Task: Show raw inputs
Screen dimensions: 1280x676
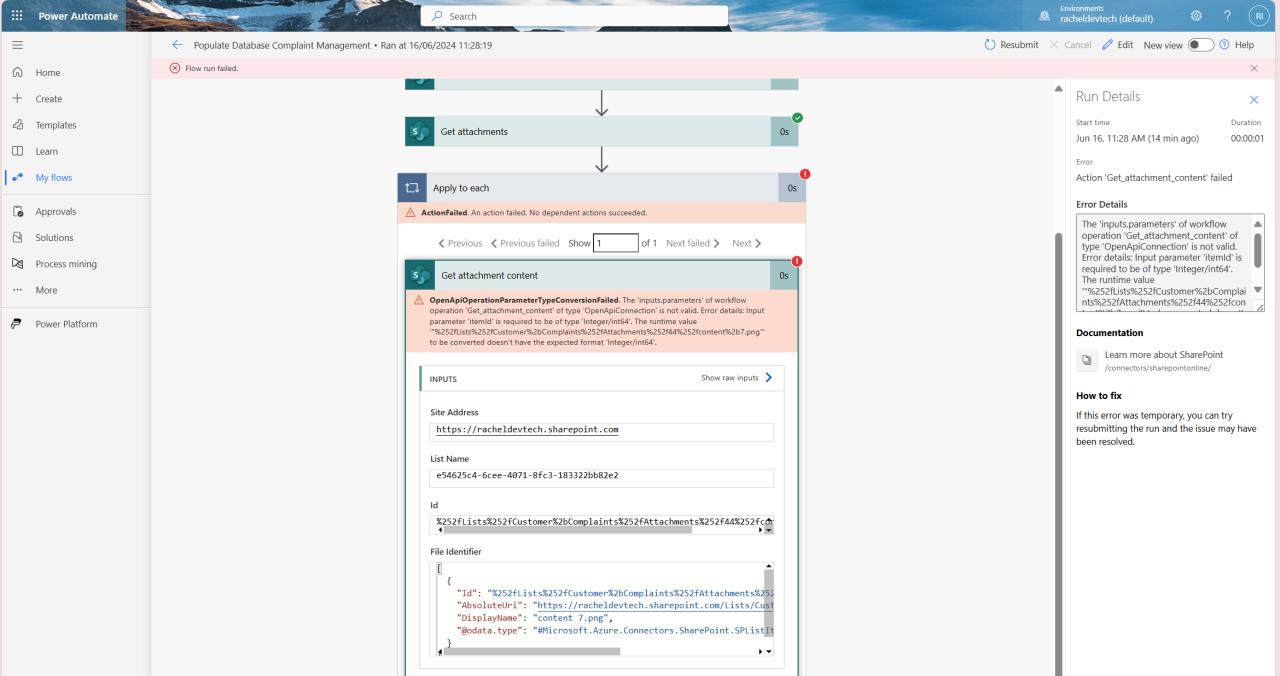Action: tap(737, 378)
